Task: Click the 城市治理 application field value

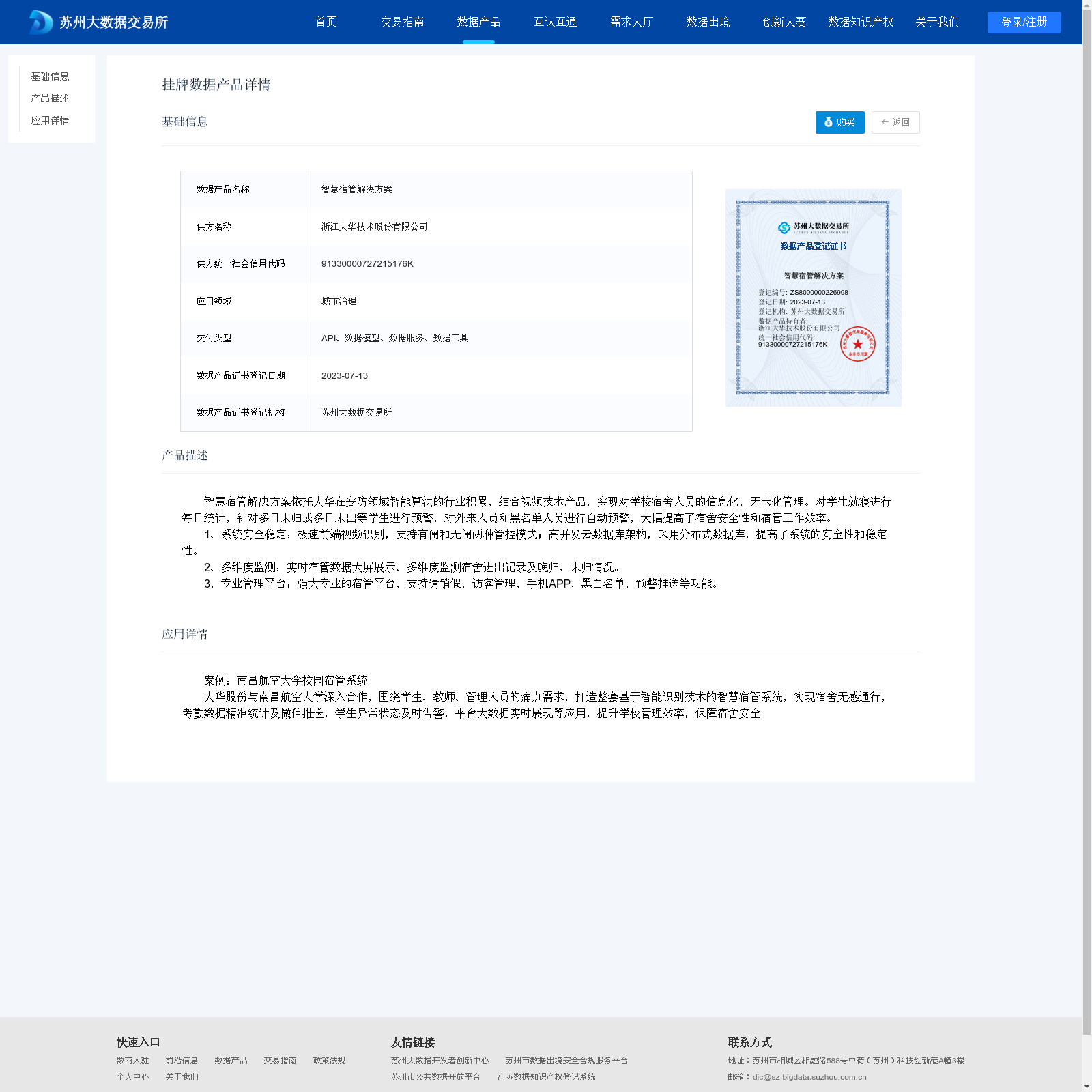Action: (x=339, y=301)
